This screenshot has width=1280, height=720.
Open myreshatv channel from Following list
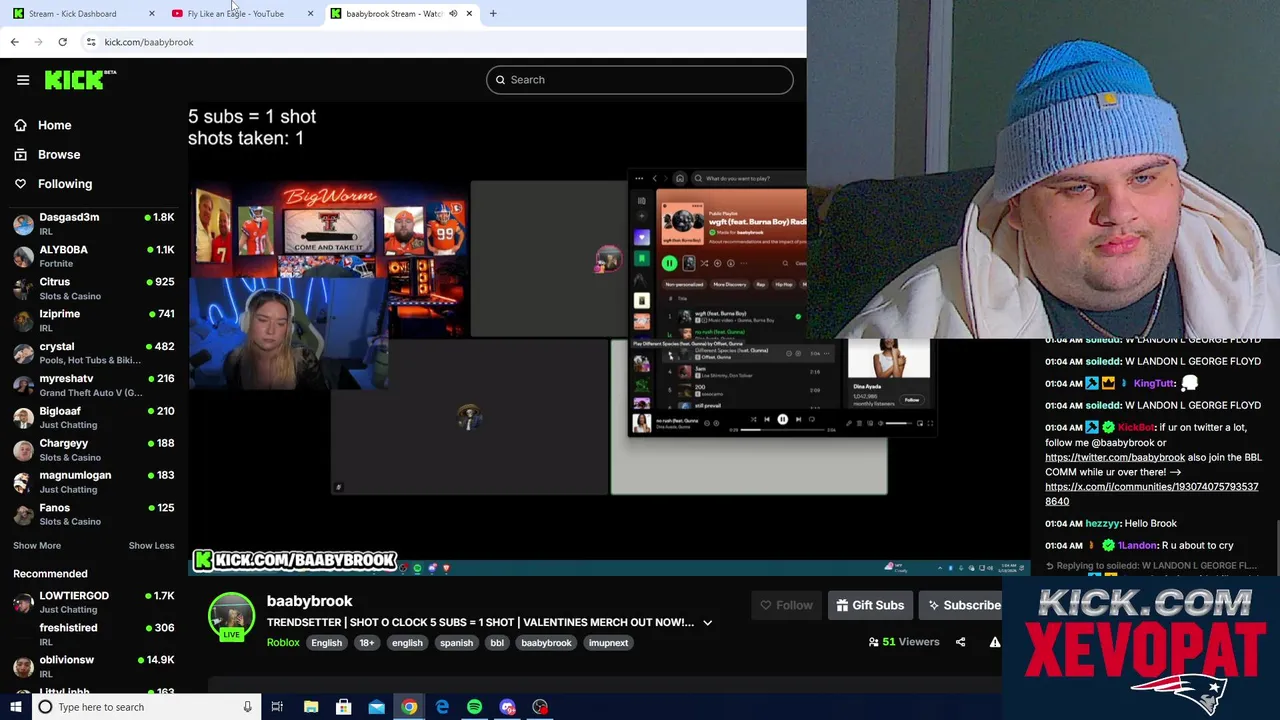[94, 385]
